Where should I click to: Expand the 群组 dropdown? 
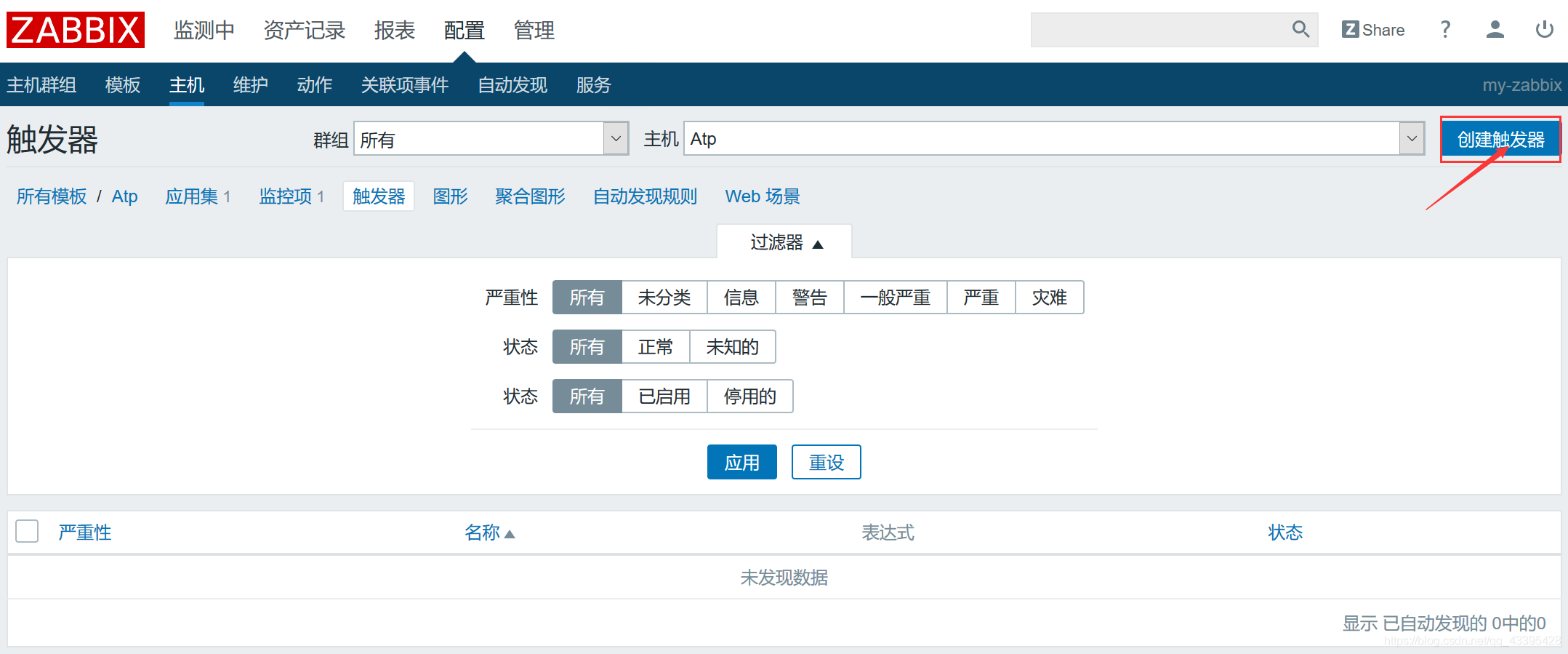pos(491,138)
